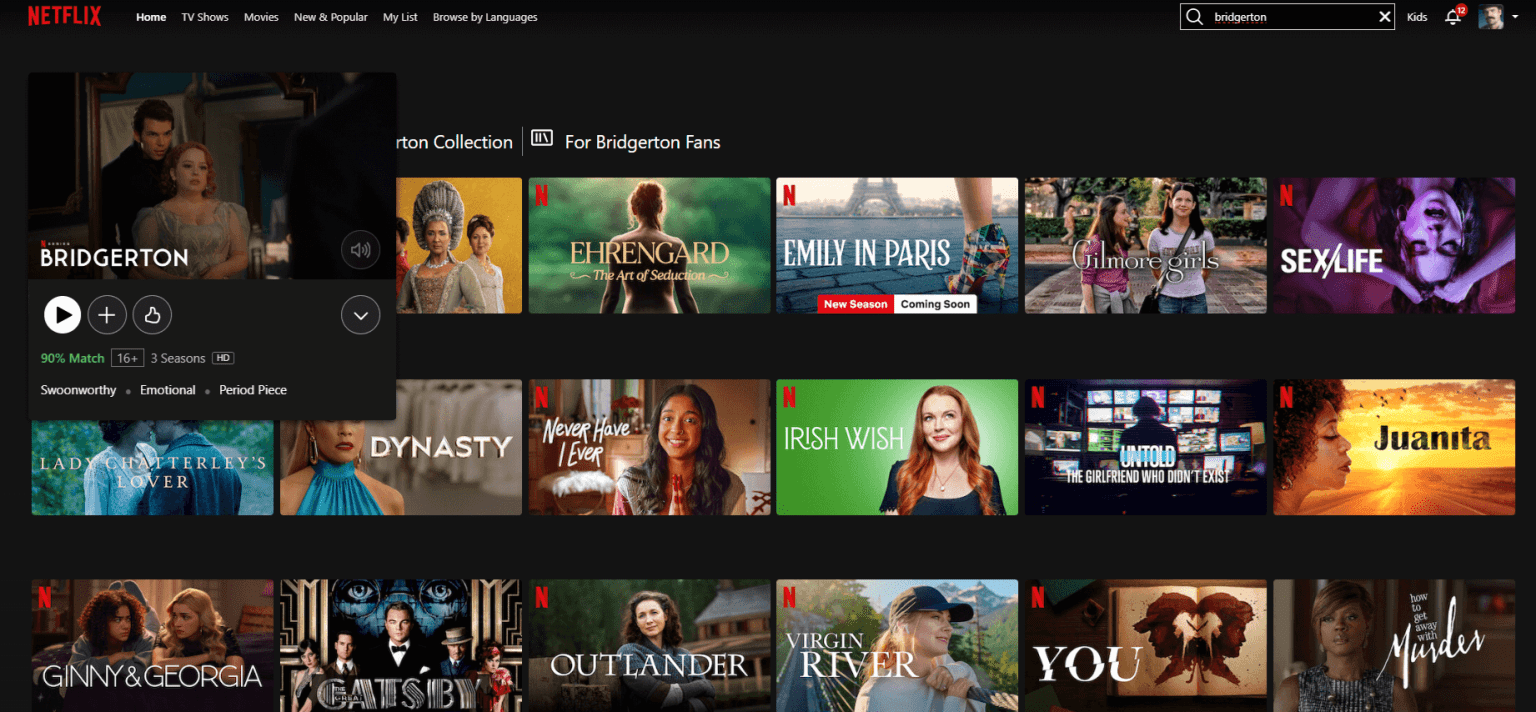Clear the bridgerton search text
Viewport: 1536px width, 712px height.
(1384, 17)
